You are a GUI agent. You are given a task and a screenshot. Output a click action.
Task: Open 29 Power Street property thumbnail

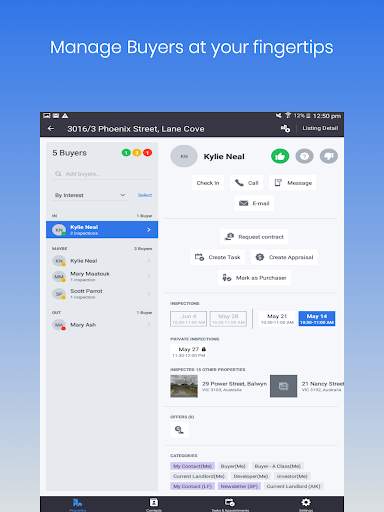184,386
